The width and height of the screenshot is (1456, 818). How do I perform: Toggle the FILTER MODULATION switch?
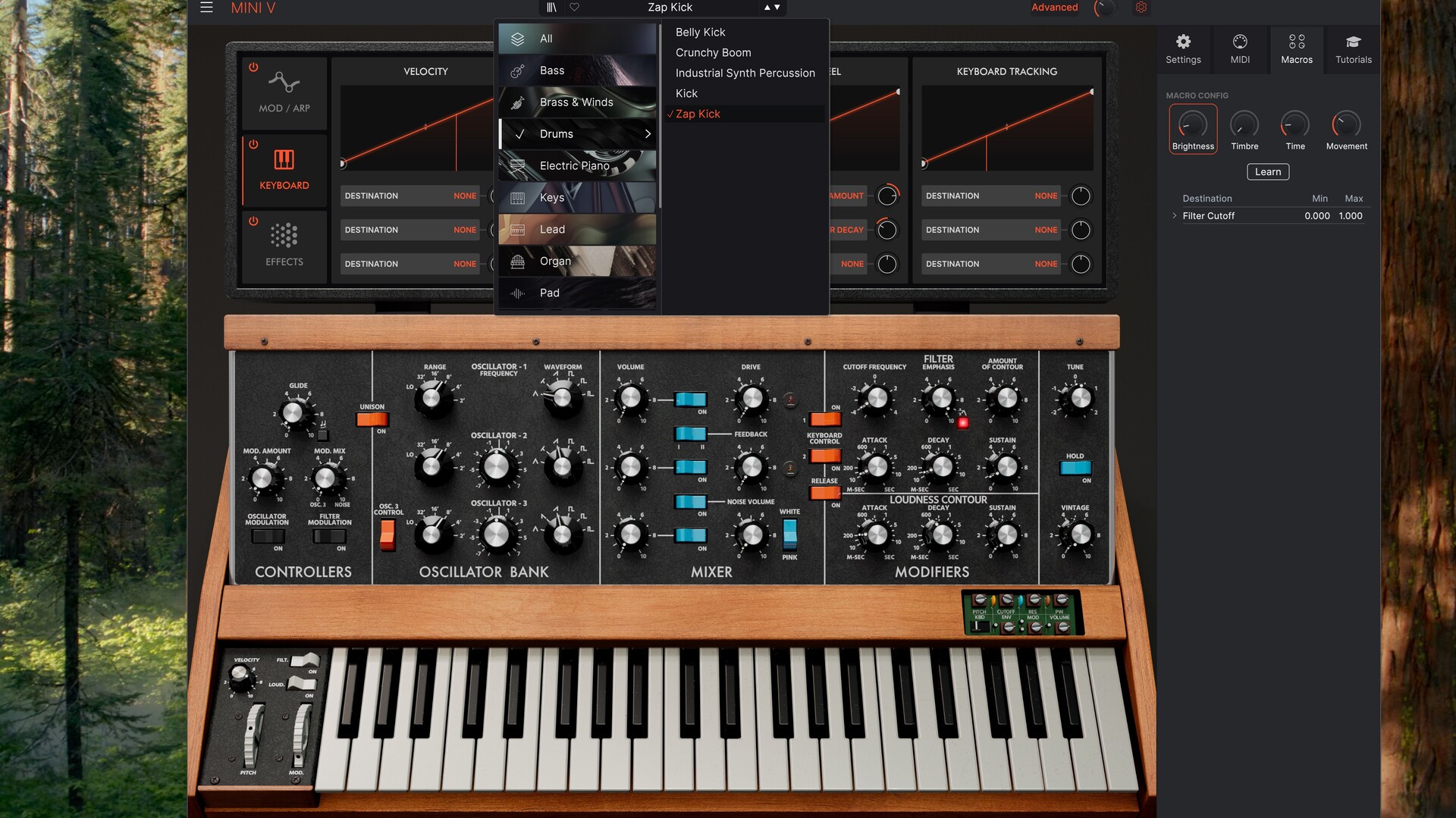(330, 536)
